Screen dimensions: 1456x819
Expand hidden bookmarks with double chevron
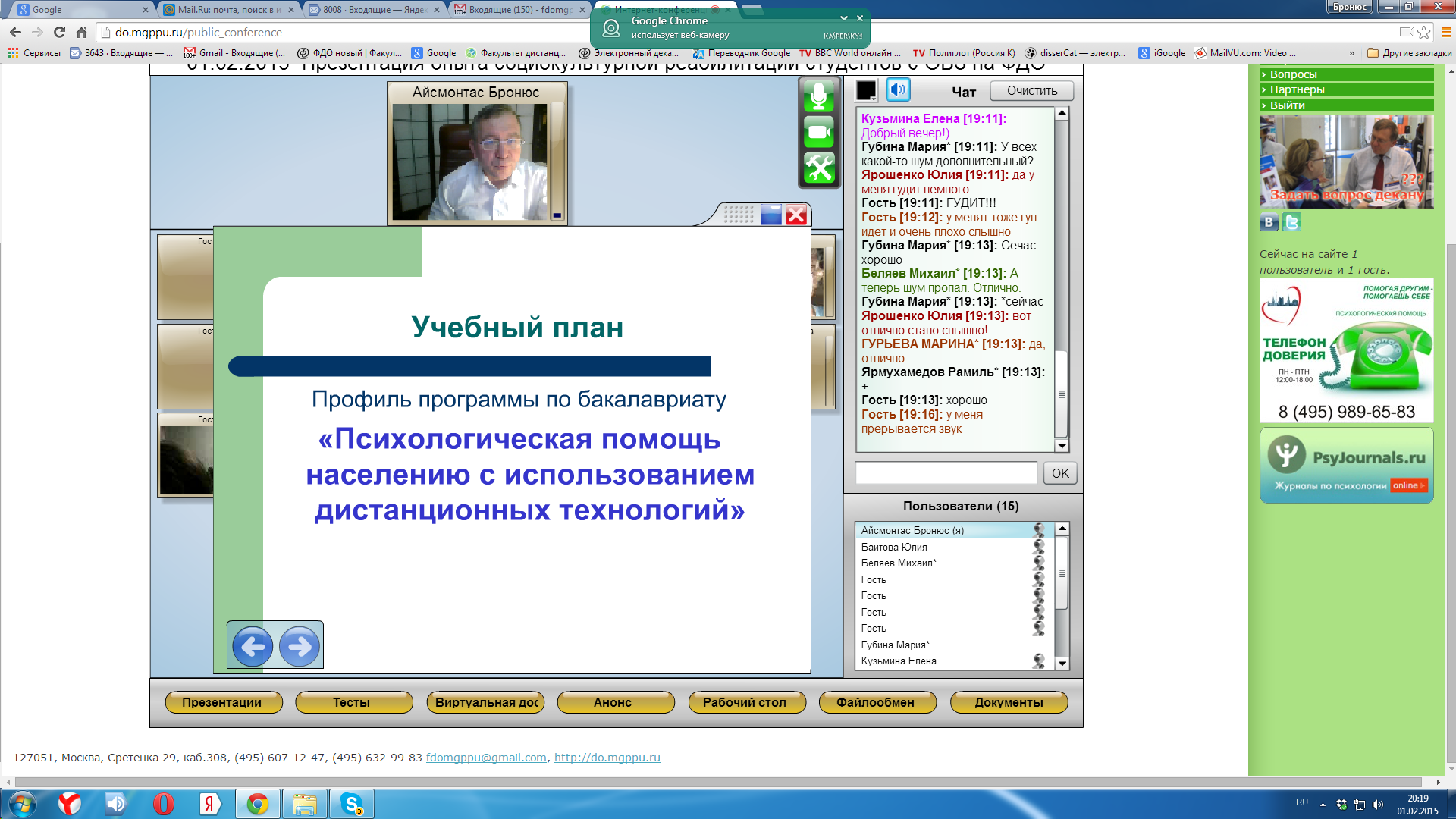1351,53
